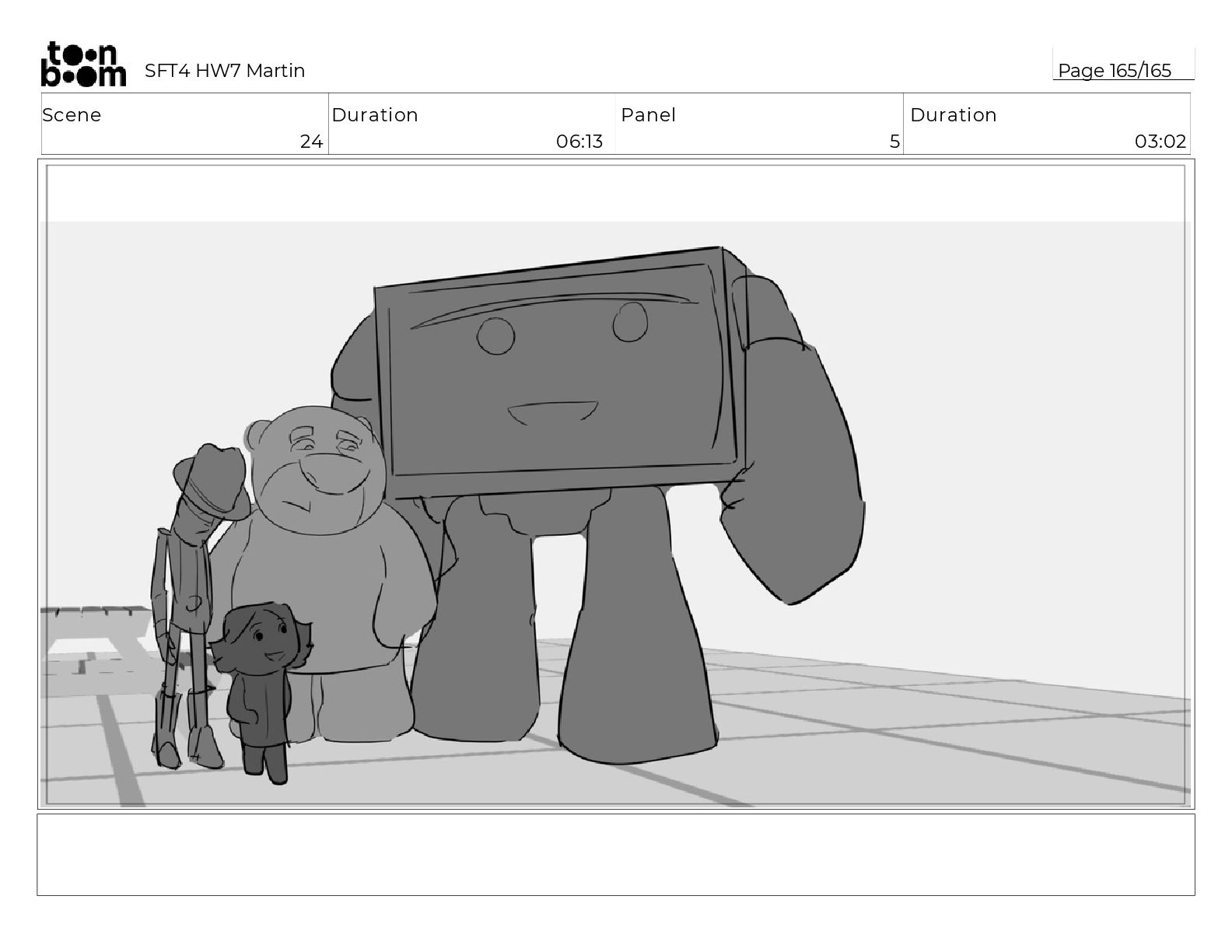Select the scene number 24
1232x952 pixels.
coord(311,142)
